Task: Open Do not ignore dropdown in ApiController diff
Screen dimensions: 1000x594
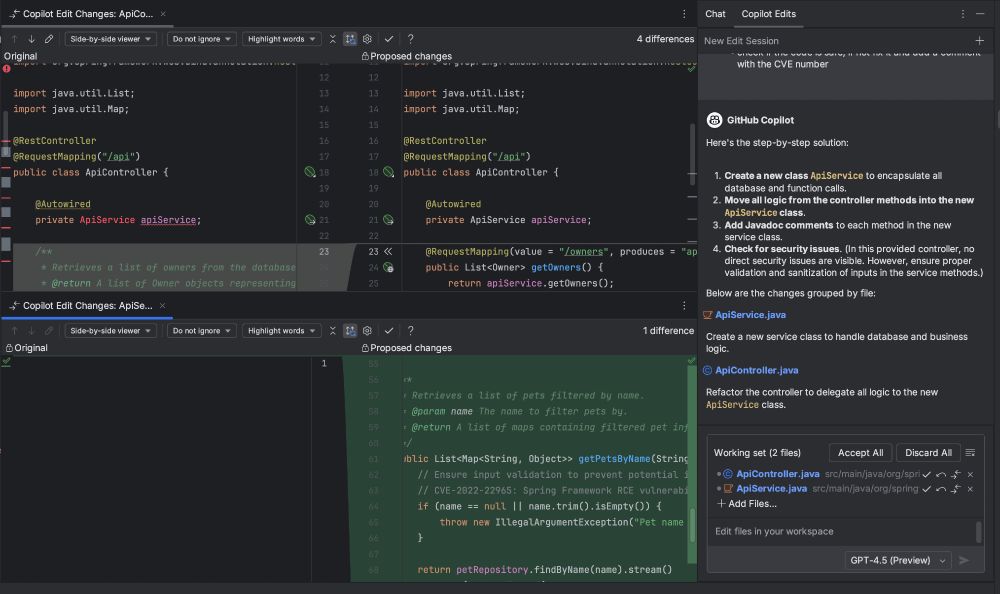Action: 202,39
